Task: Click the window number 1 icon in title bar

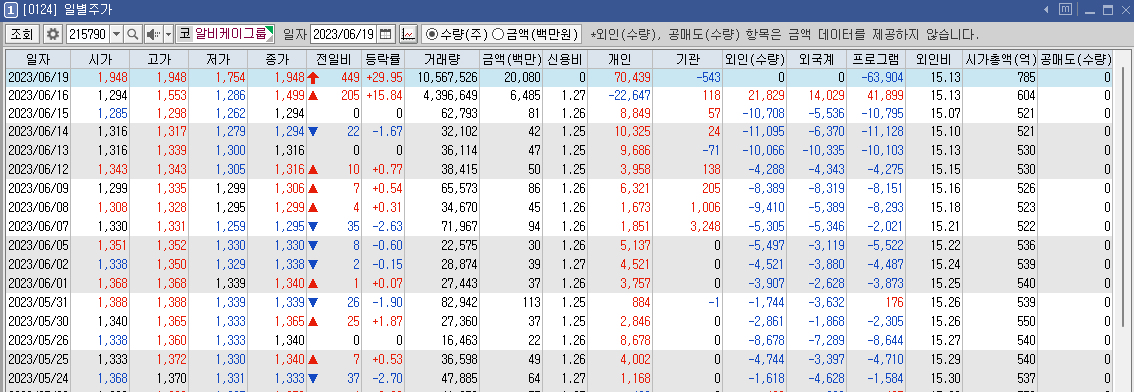Action: [x=11, y=9]
